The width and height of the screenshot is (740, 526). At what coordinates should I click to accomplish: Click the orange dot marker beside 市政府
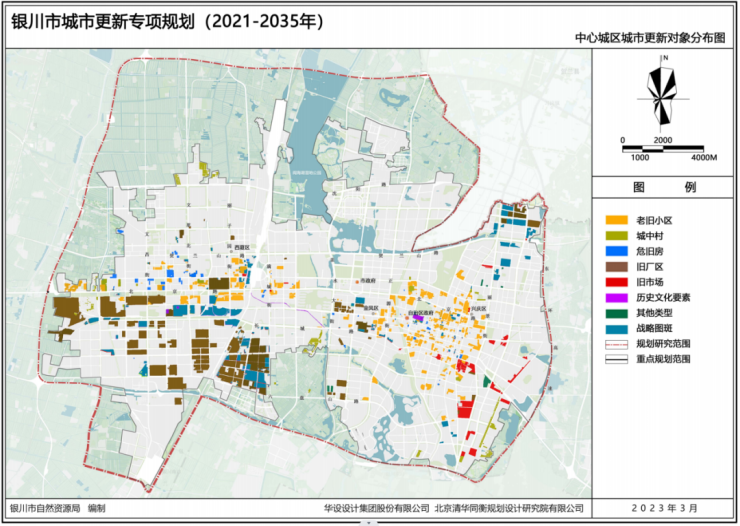[x=358, y=282]
